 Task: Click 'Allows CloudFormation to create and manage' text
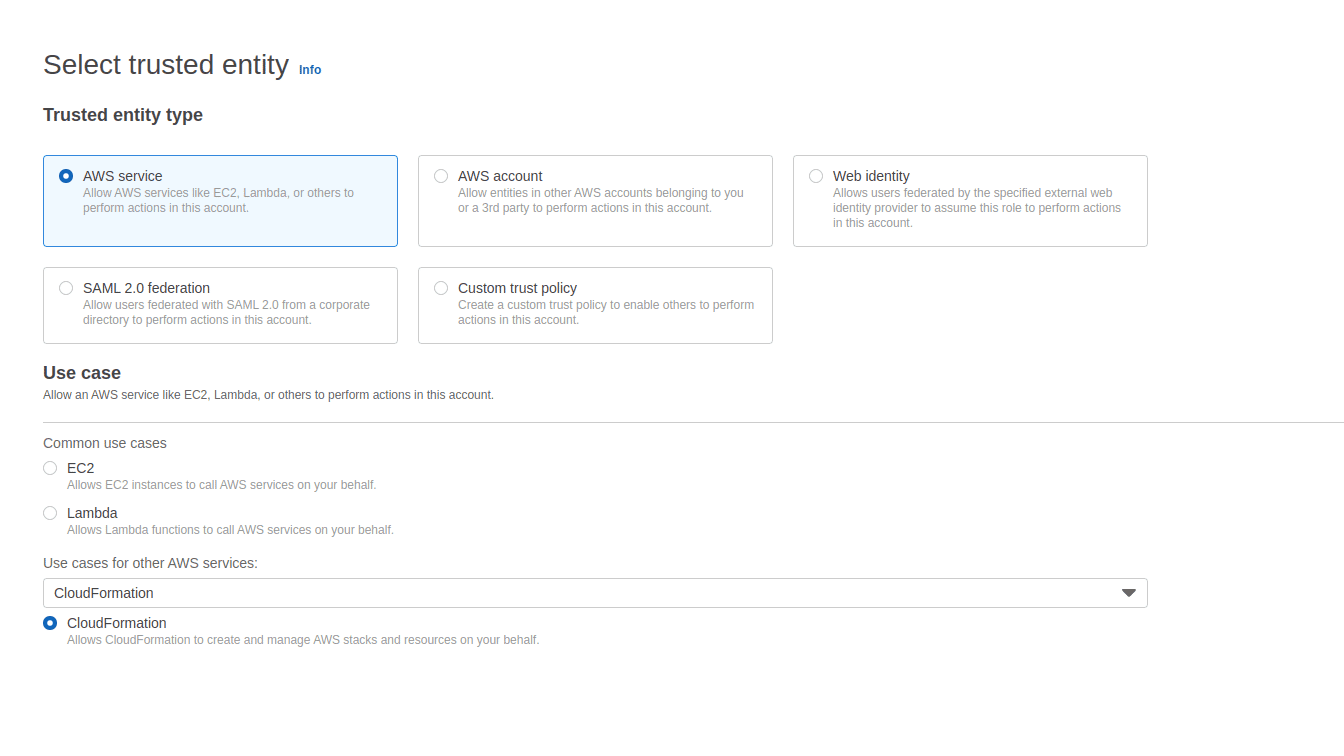(303, 640)
